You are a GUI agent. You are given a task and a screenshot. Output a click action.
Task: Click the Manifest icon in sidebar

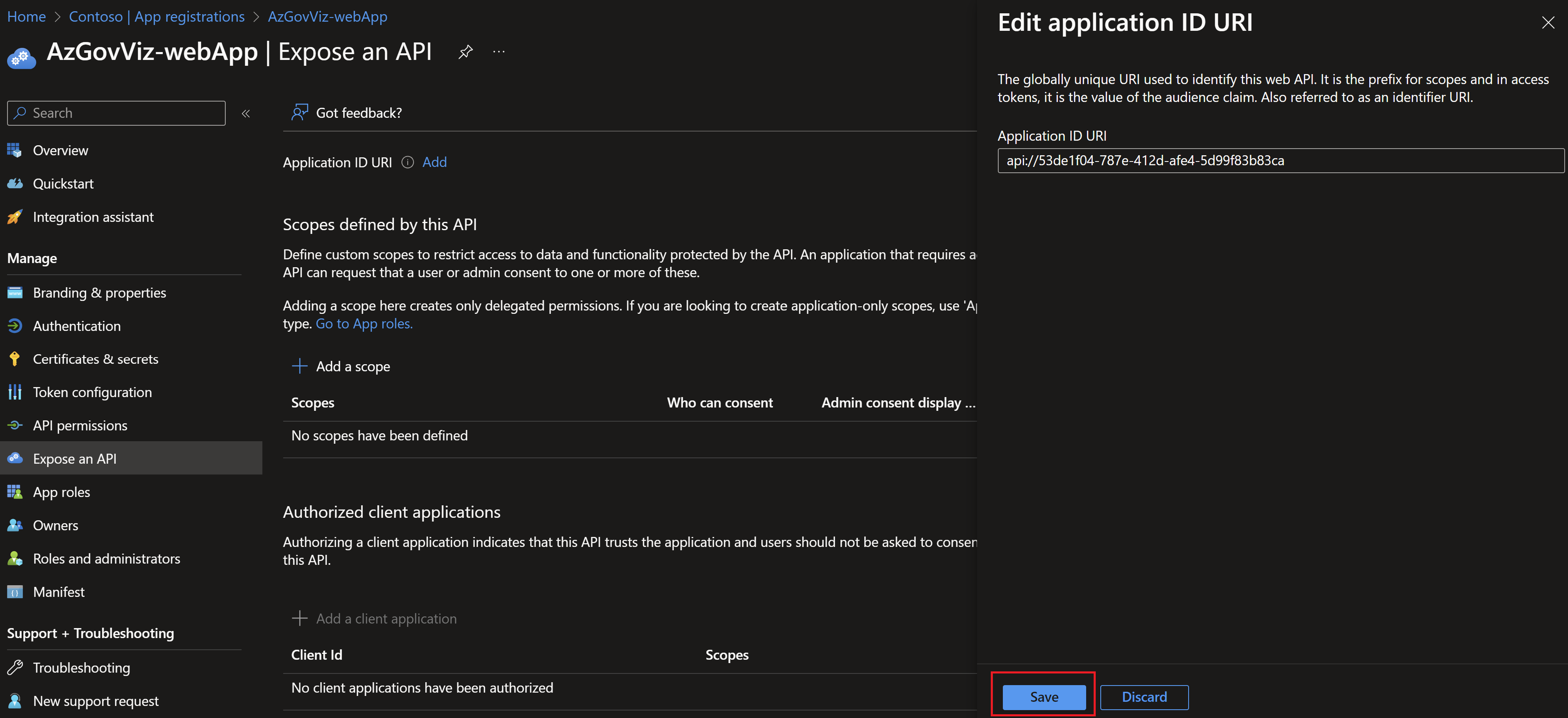[x=17, y=591]
